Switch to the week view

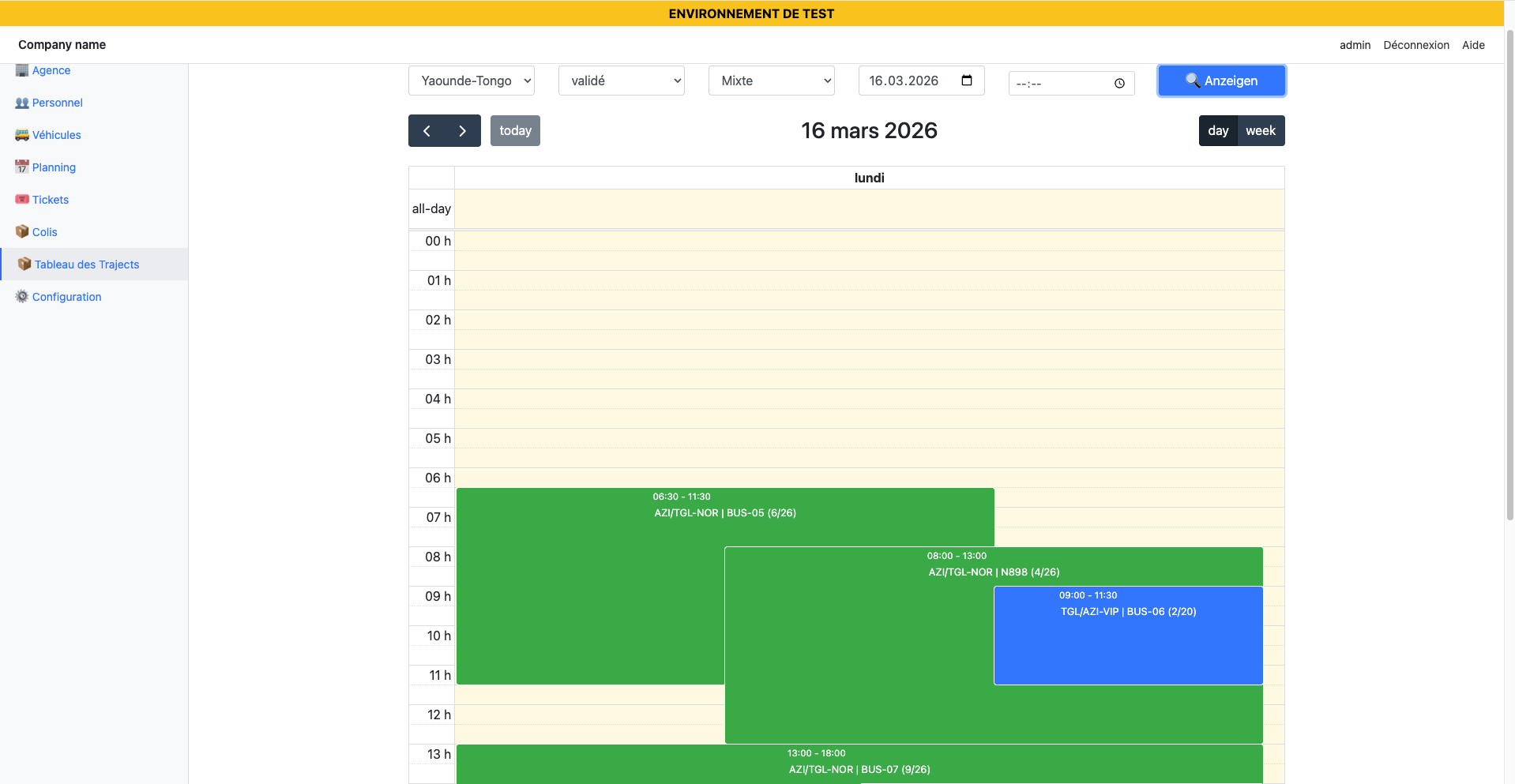coord(1261,130)
